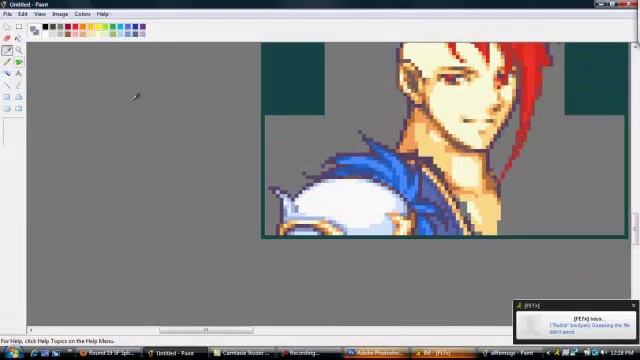Screen dimensions: 640x360
Task: Open the View menu
Action: click(x=40, y=14)
